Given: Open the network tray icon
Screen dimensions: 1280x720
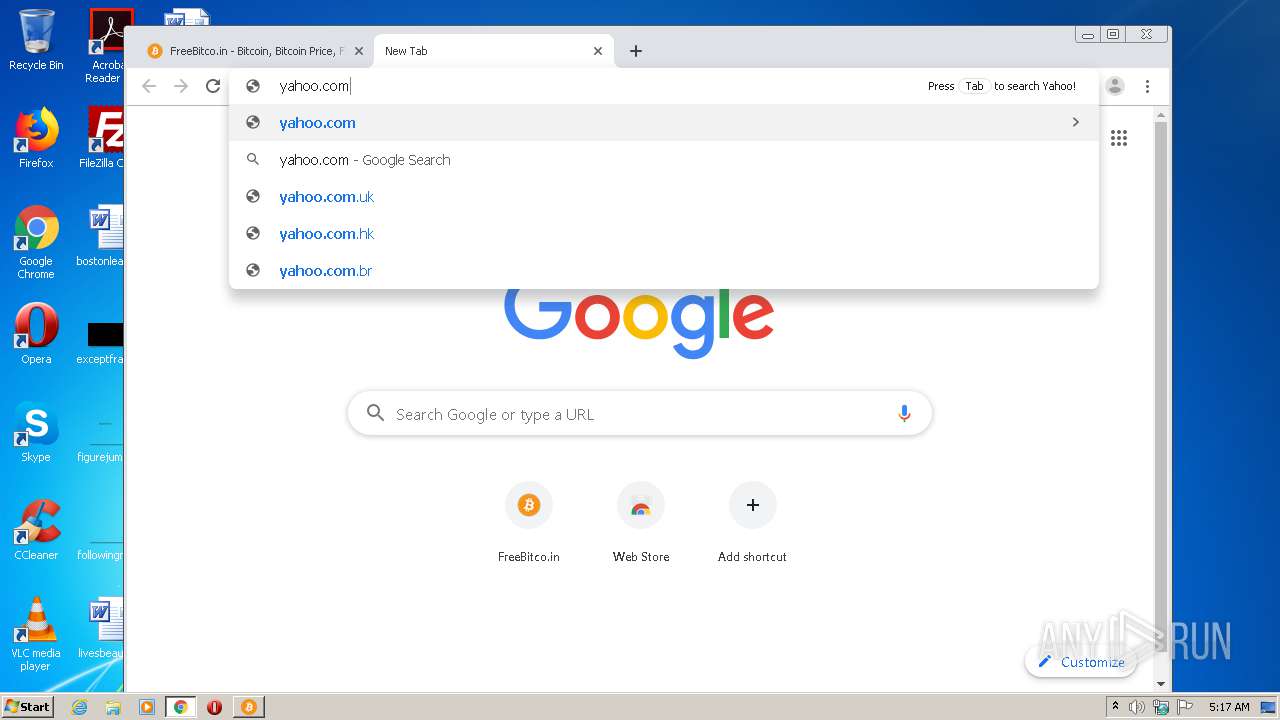Looking at the screenshot, I should [x=1161, y=707].
